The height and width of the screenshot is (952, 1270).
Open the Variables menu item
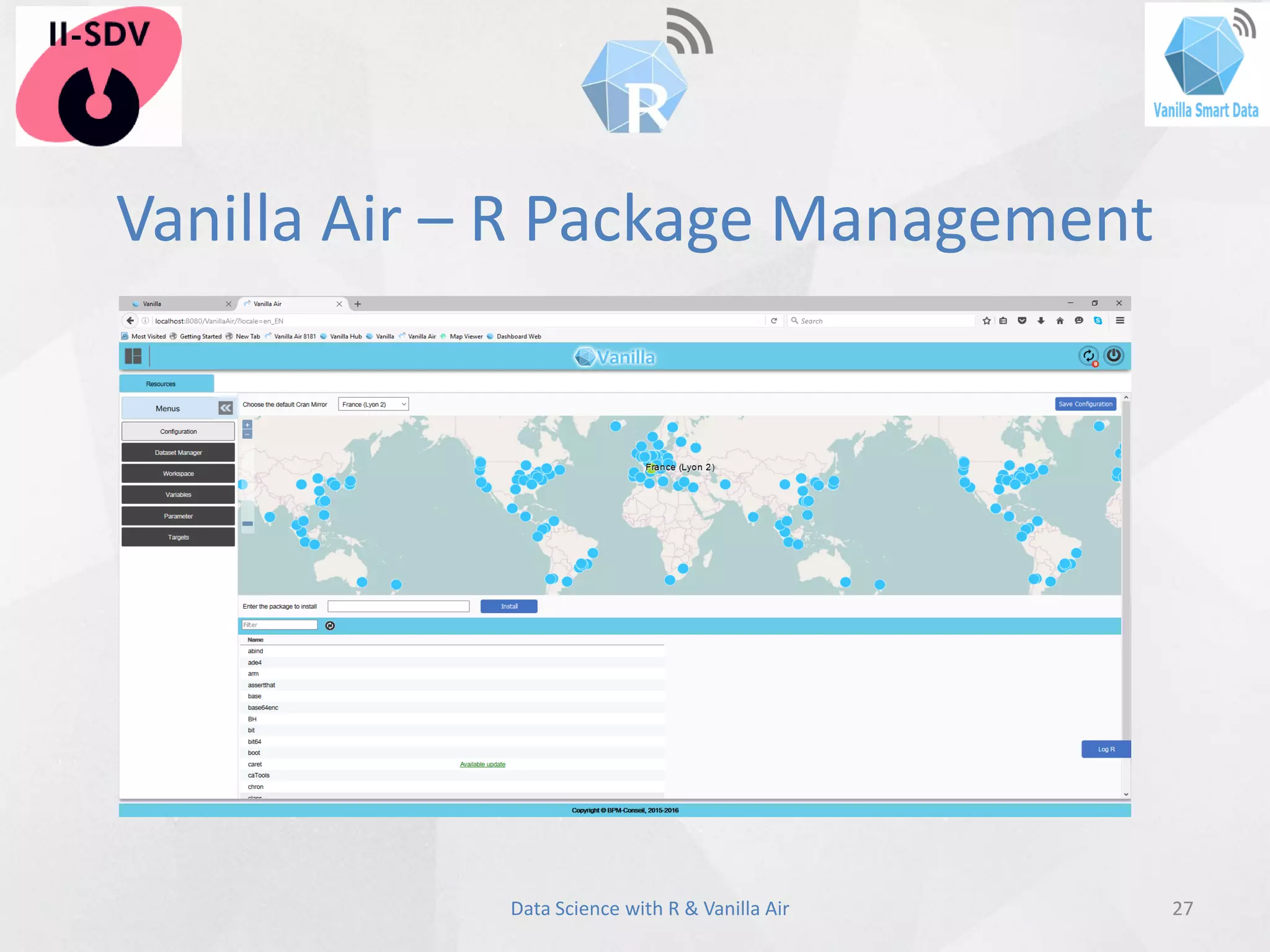pyautogui.click(x=178, y=495)
